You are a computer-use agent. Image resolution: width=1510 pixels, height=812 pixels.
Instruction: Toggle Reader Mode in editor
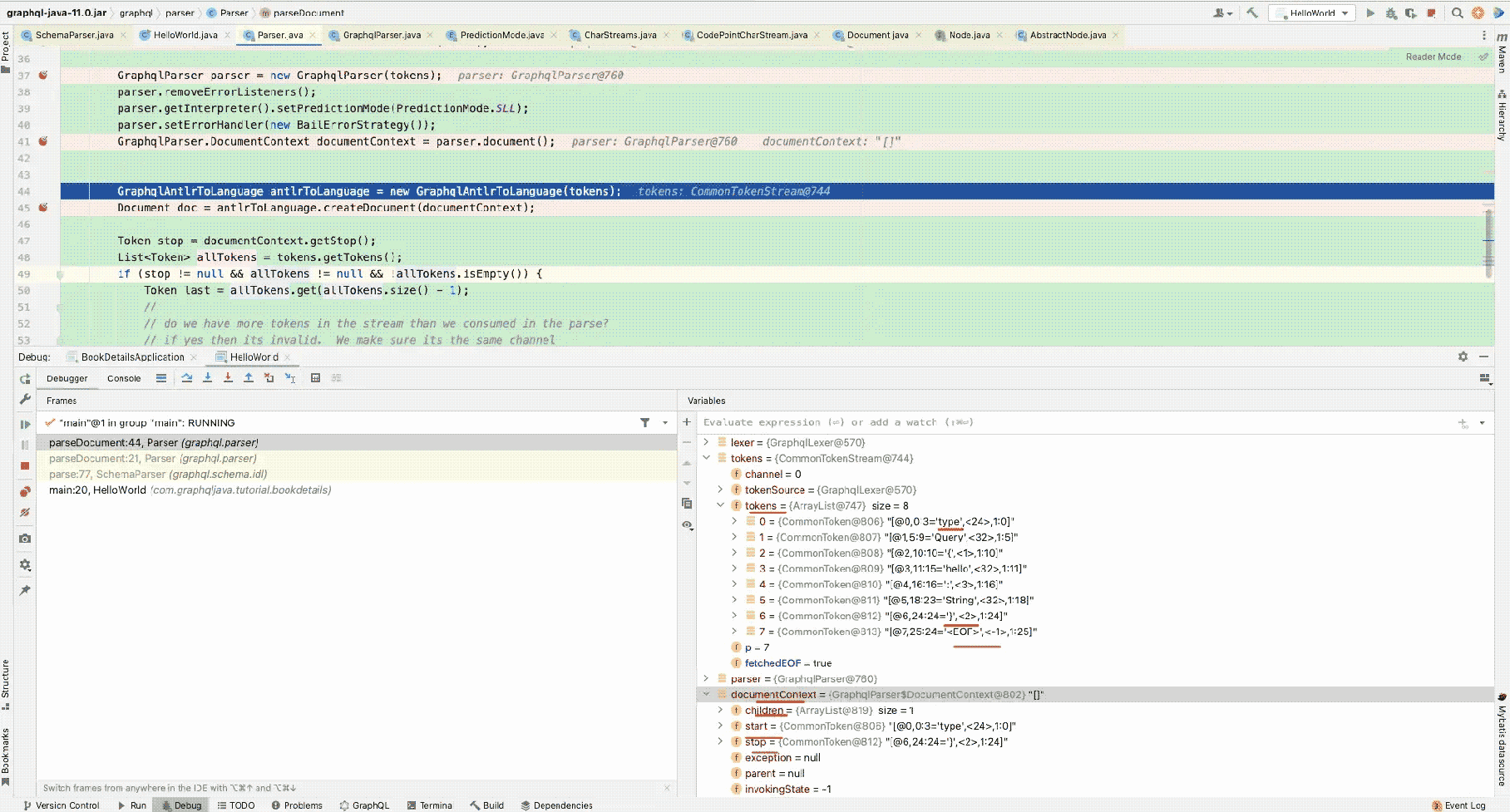pos(1434,57)
